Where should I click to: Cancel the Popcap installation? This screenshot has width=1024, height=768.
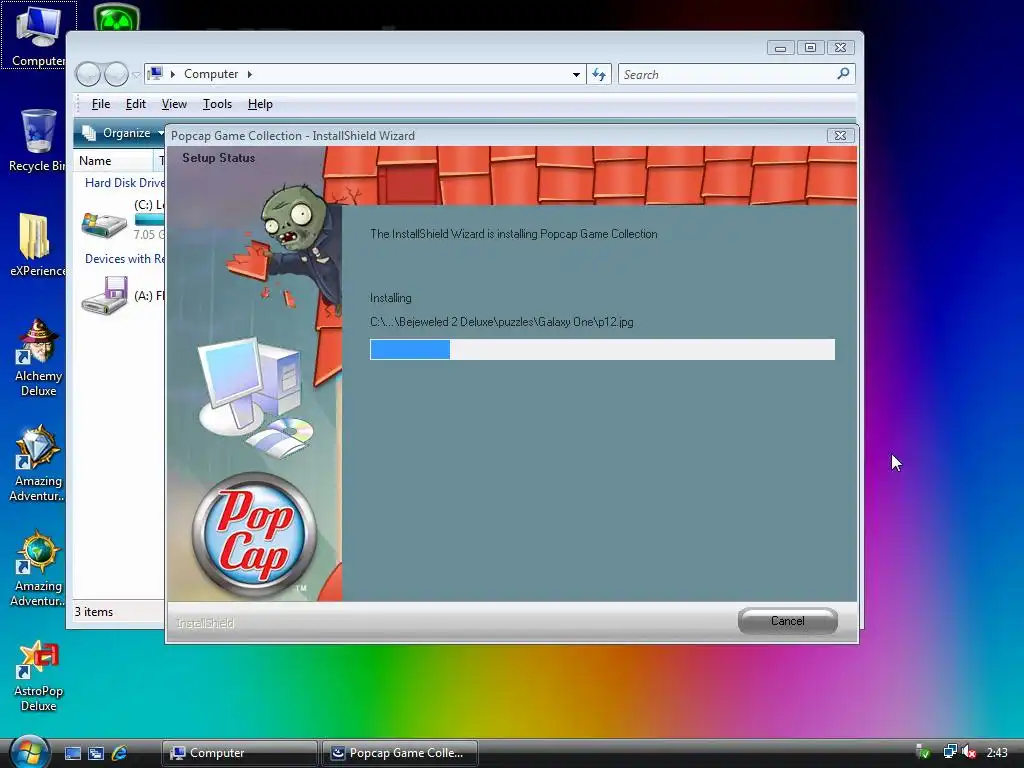(788, 621)
